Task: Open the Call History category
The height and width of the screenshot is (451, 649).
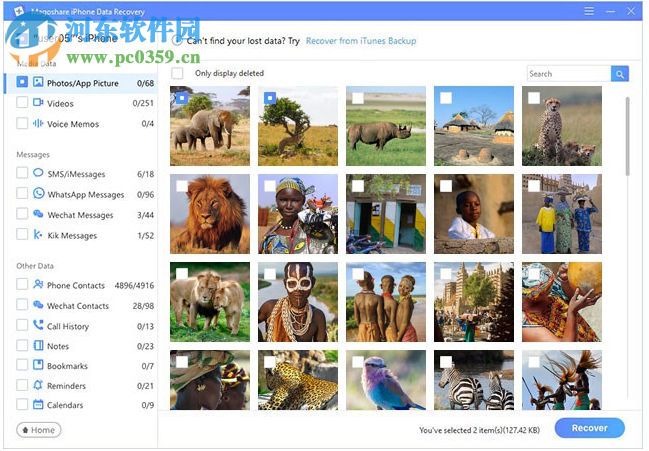Action: point(82,326)
